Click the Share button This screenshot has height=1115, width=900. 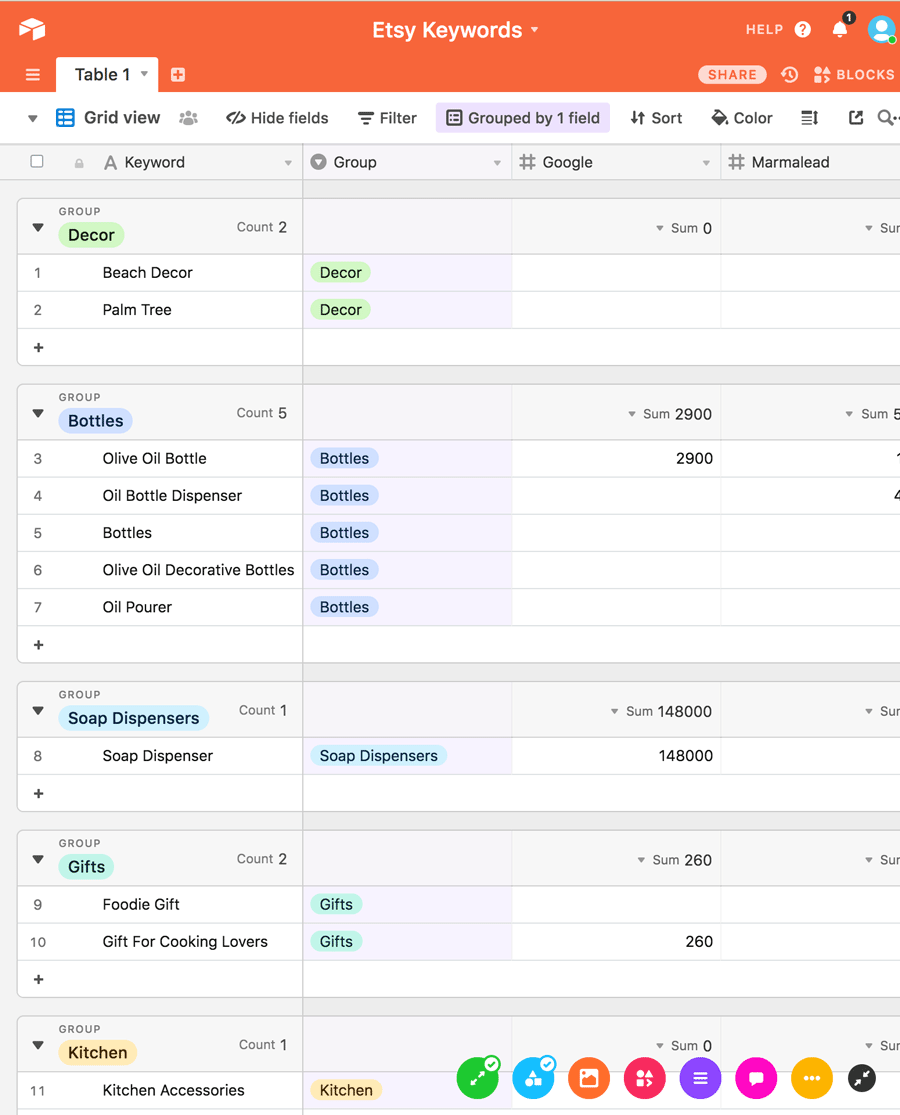coord(732,75)
